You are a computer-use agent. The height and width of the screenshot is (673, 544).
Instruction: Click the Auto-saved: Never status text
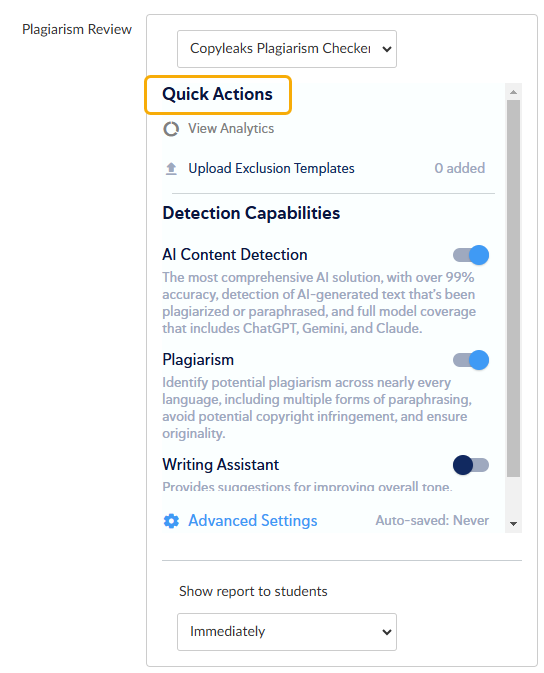[x=432, y=521]
